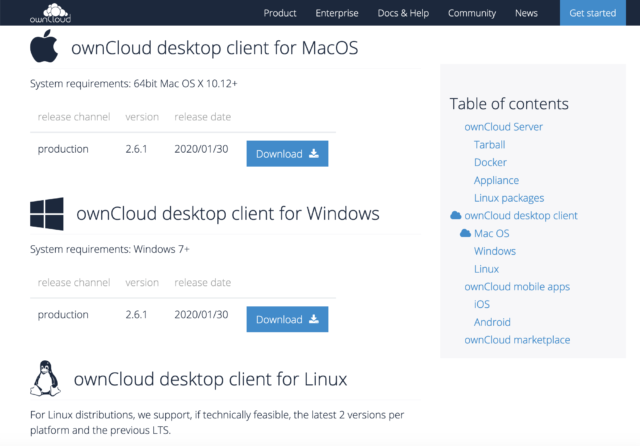Open the Docker contents link
The height and width of the screenshot is (446, 640).
click(x=490, y=162)
